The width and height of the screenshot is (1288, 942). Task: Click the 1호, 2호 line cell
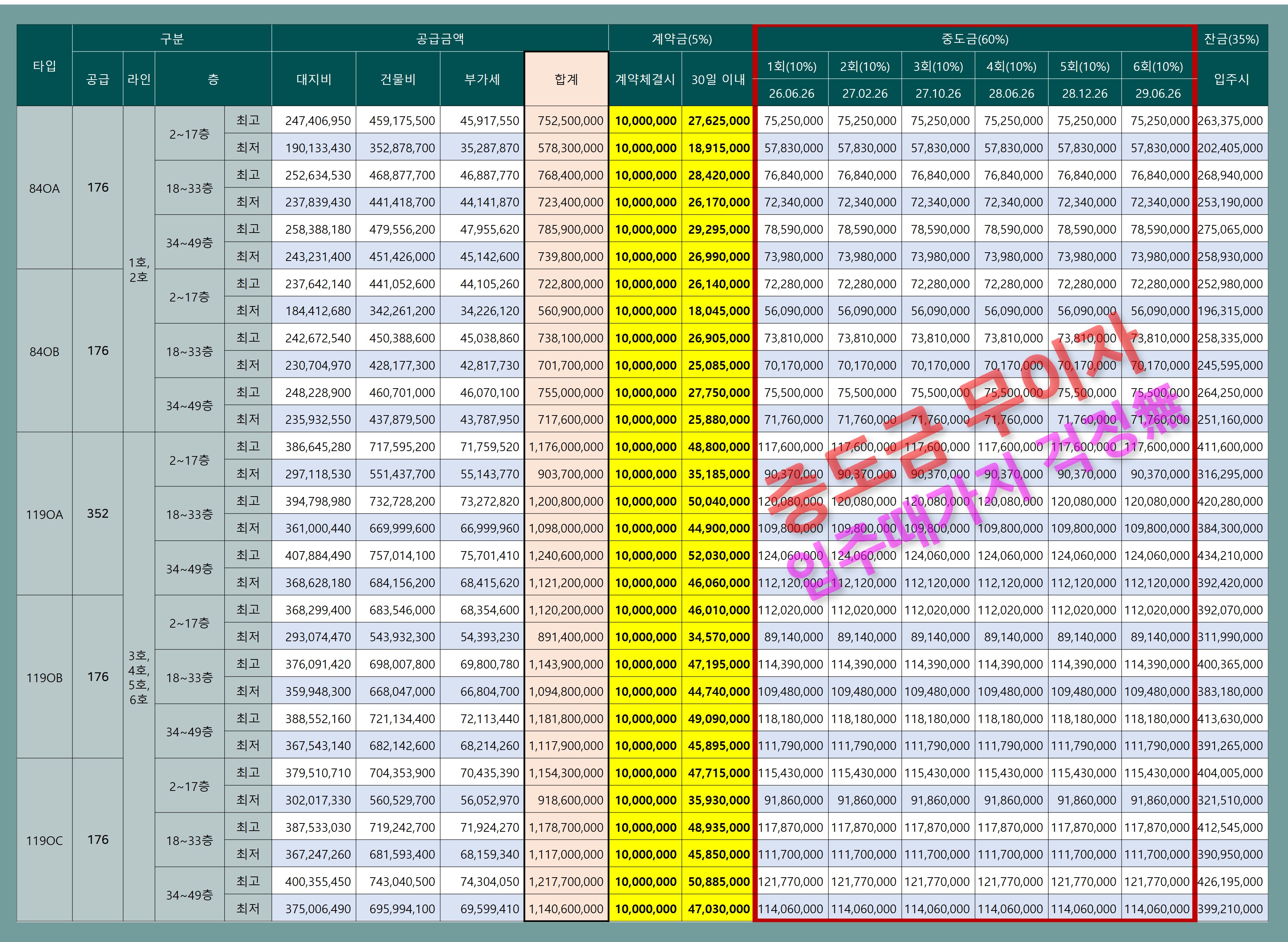click(x=139, y=270)
